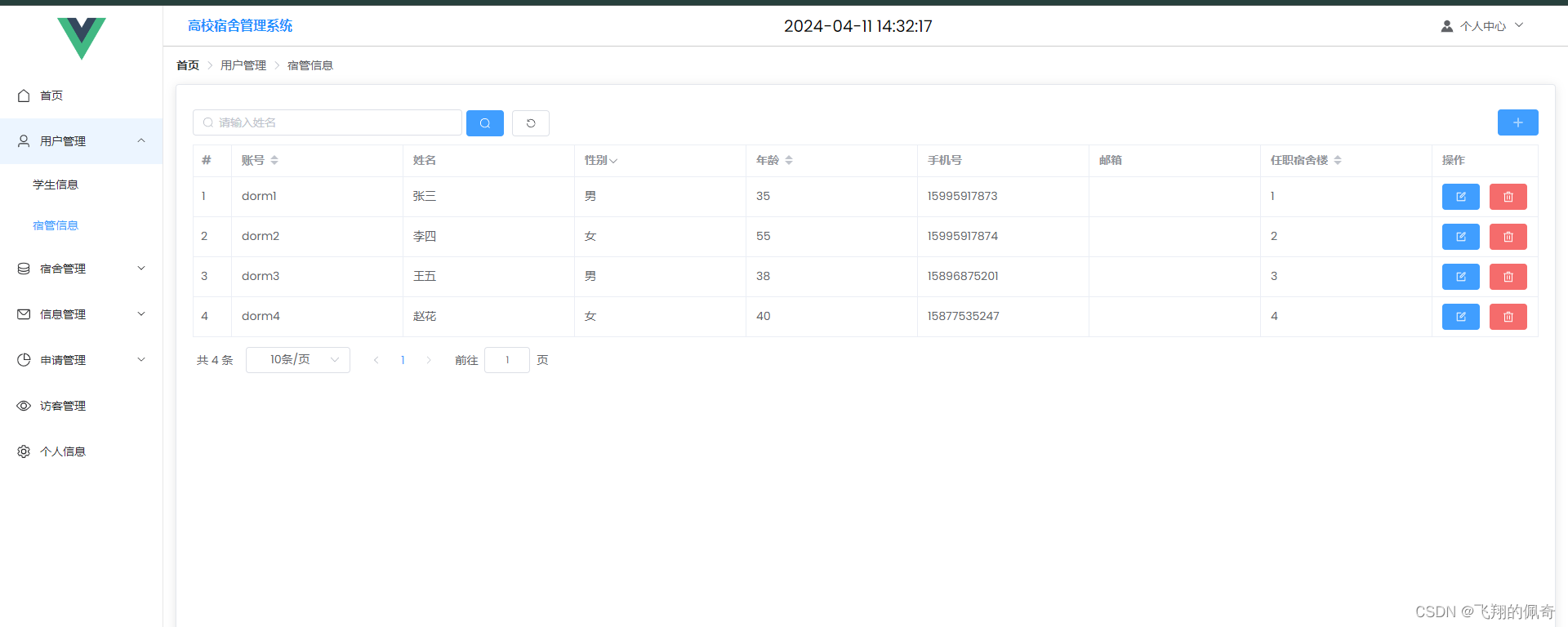Viewport: 1568px width, 627px height.
Task: Click phone number 15896875201
Action: click(963, 276)
